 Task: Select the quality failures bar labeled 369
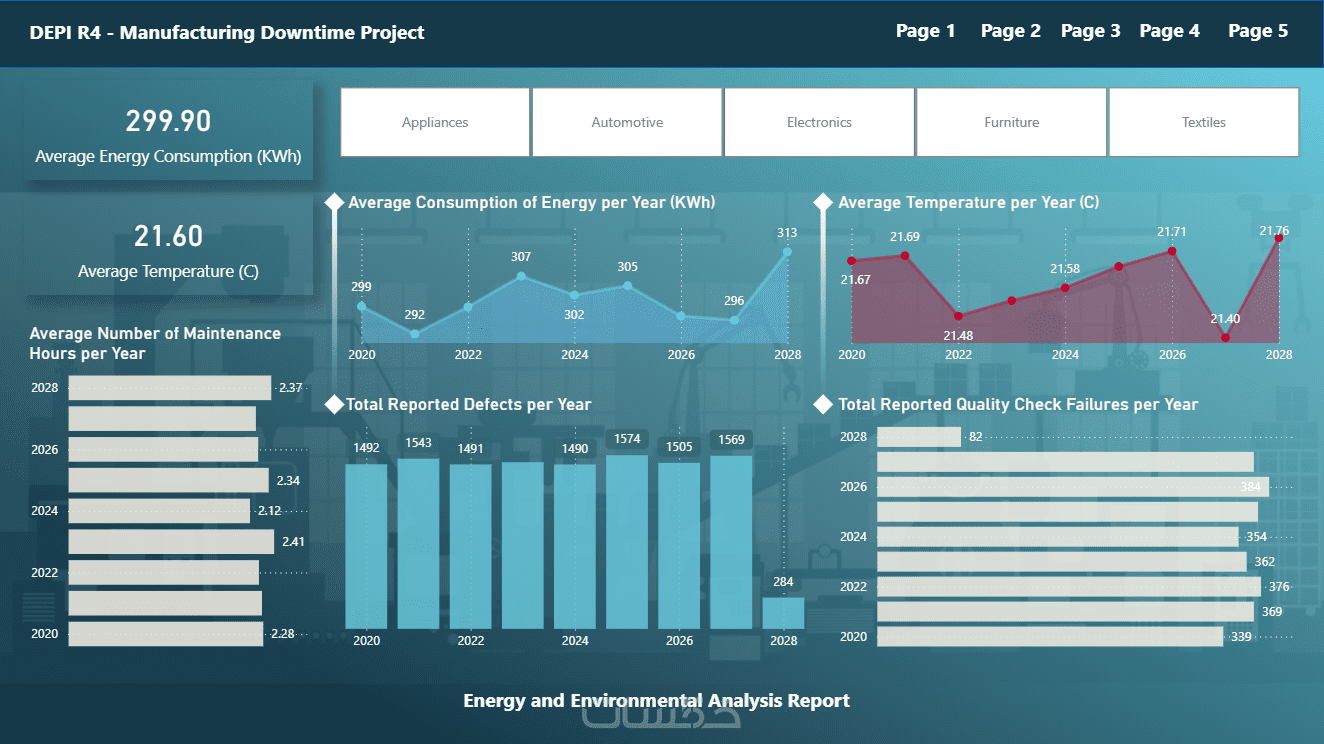point(1065,612)
